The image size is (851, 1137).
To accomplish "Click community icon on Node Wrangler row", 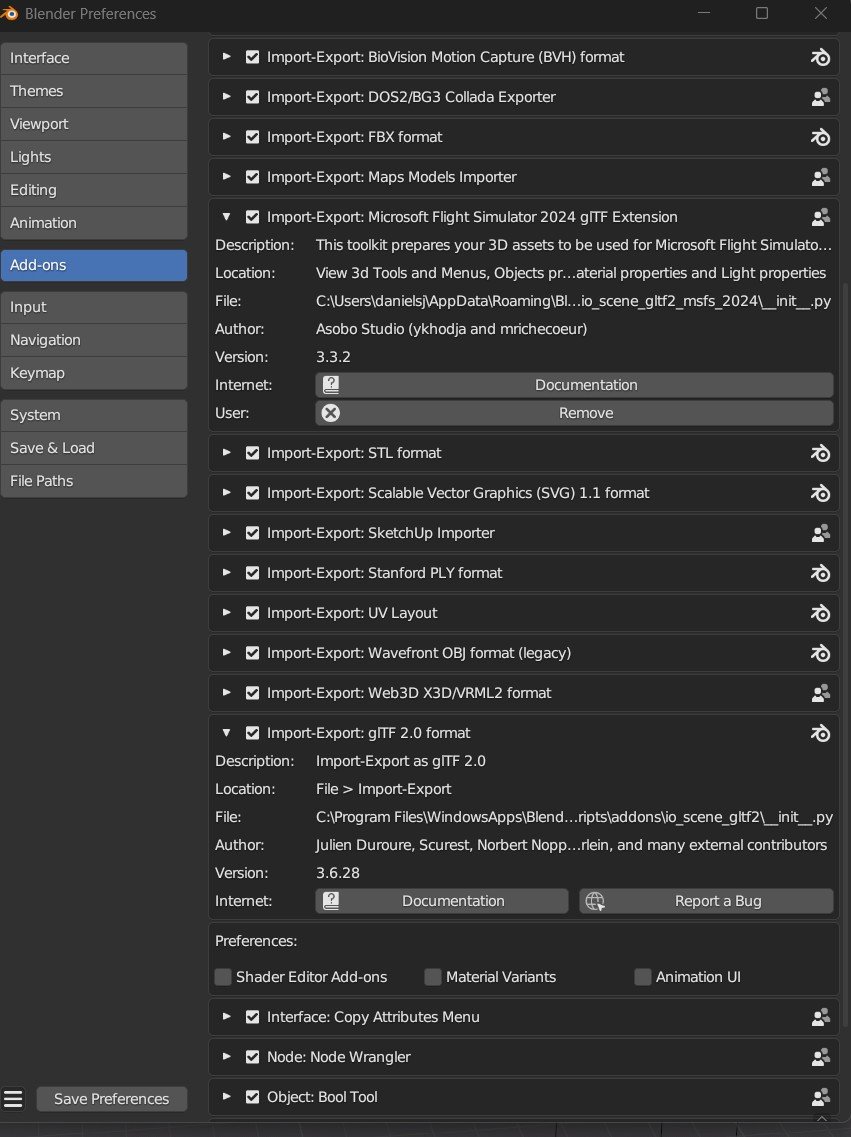I will 820,1057.
